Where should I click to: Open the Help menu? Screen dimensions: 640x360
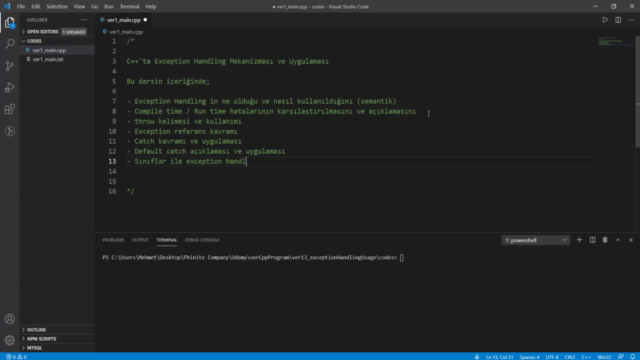[x=151, y=7]
